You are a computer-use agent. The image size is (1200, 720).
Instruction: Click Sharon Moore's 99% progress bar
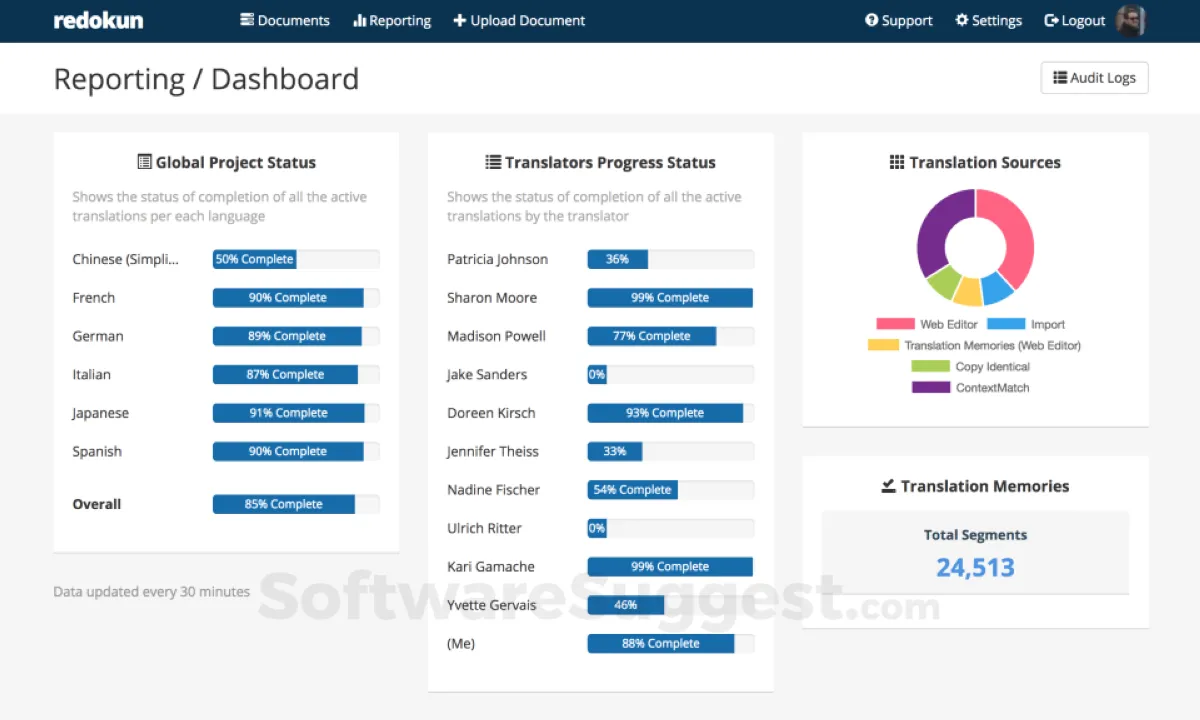670,298
